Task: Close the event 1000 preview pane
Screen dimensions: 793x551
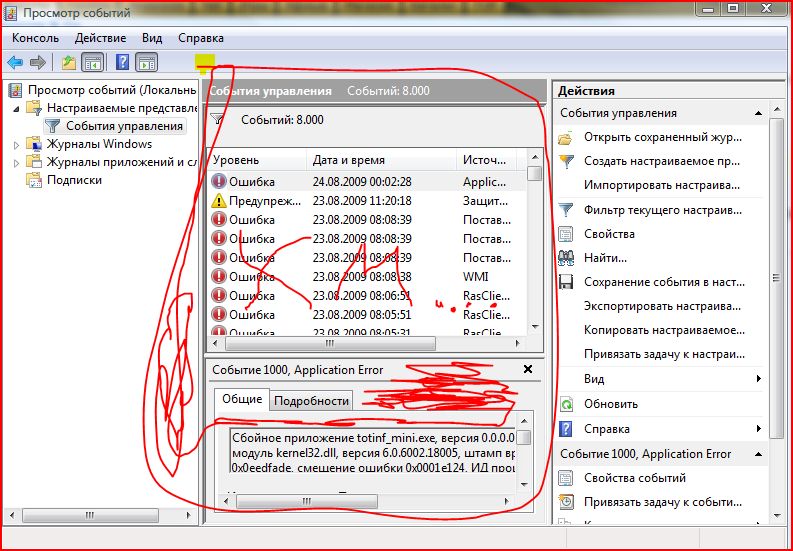Action: click(528, 369)
